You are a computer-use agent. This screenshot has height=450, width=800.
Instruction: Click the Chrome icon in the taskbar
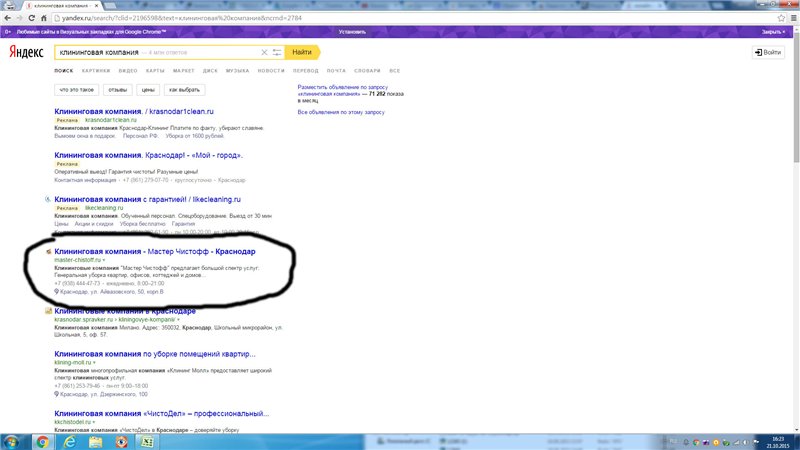click(x=43, y=440)
